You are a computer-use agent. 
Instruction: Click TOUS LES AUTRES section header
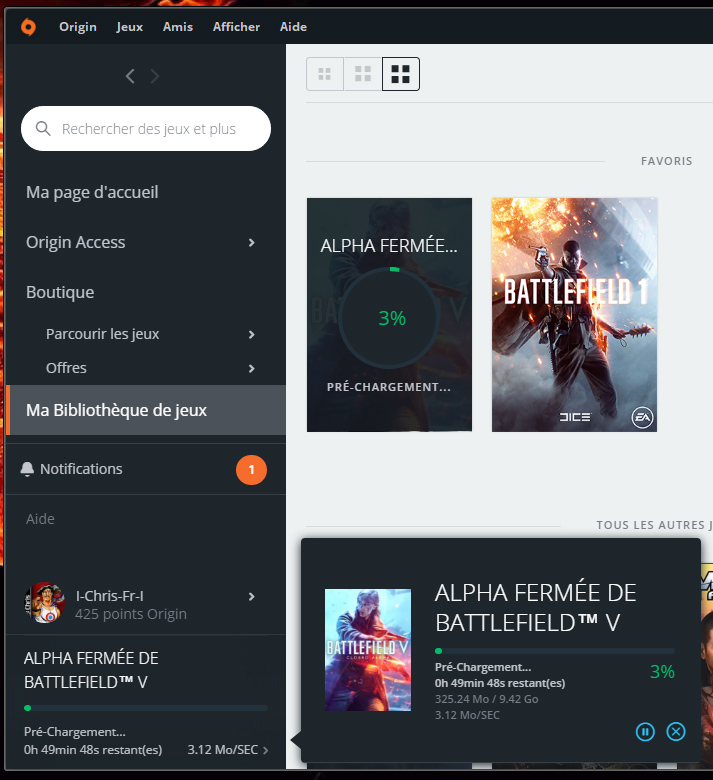click(x=654, y=525)
